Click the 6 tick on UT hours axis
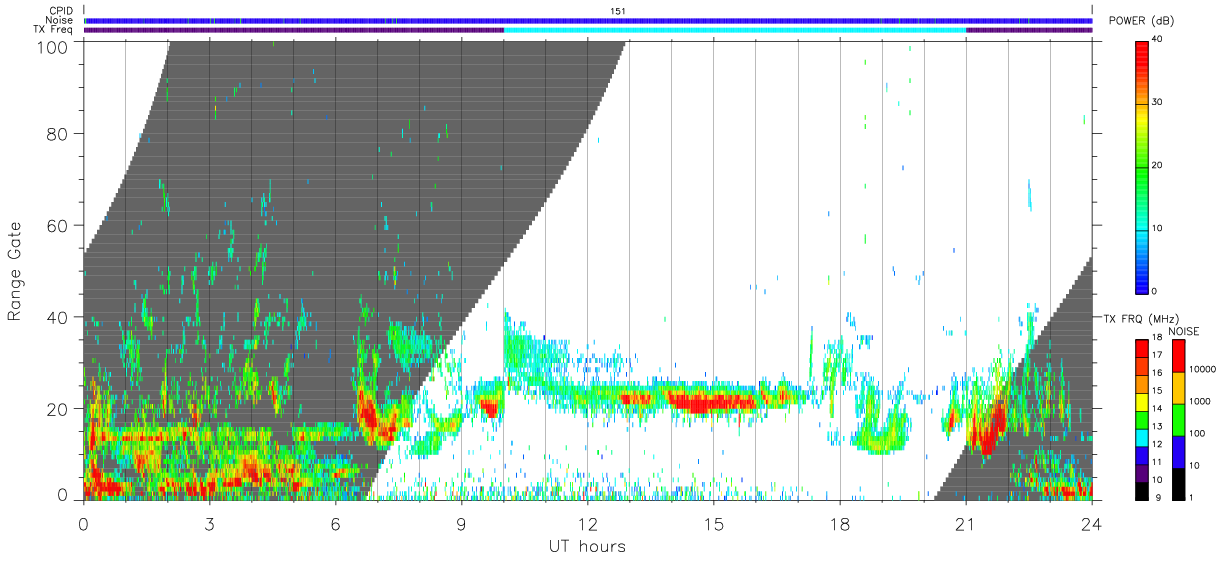 pyautogui.click(x=335, y=523)
